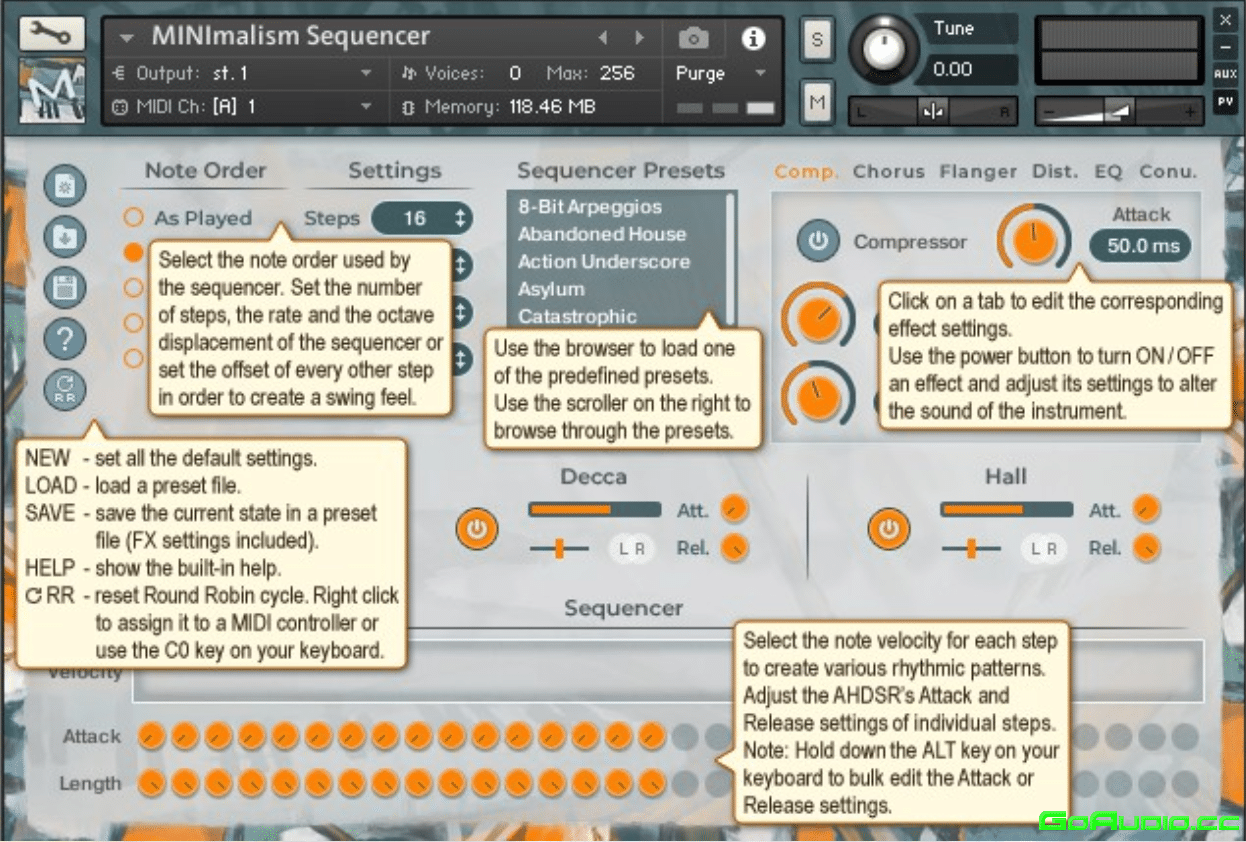Open the instrument info icon
The image size is (1246, 842).
pyautogui.click(x=752, y=38)
